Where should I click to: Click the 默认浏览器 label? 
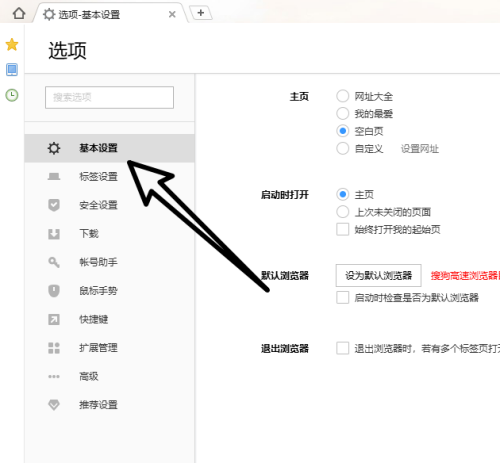(285, 276)
